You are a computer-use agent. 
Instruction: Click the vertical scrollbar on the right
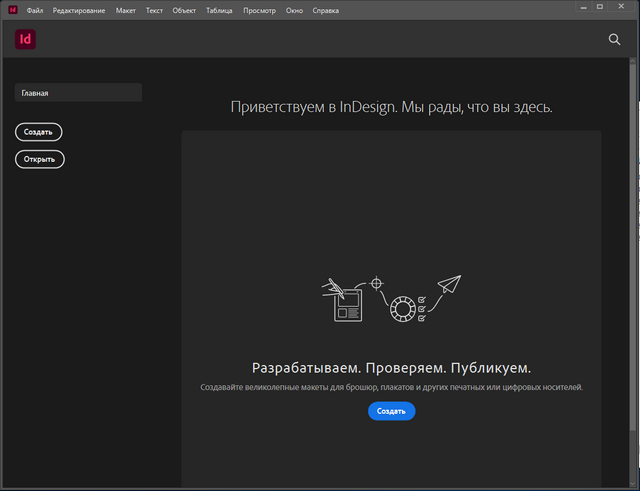(x=635, y=250)
